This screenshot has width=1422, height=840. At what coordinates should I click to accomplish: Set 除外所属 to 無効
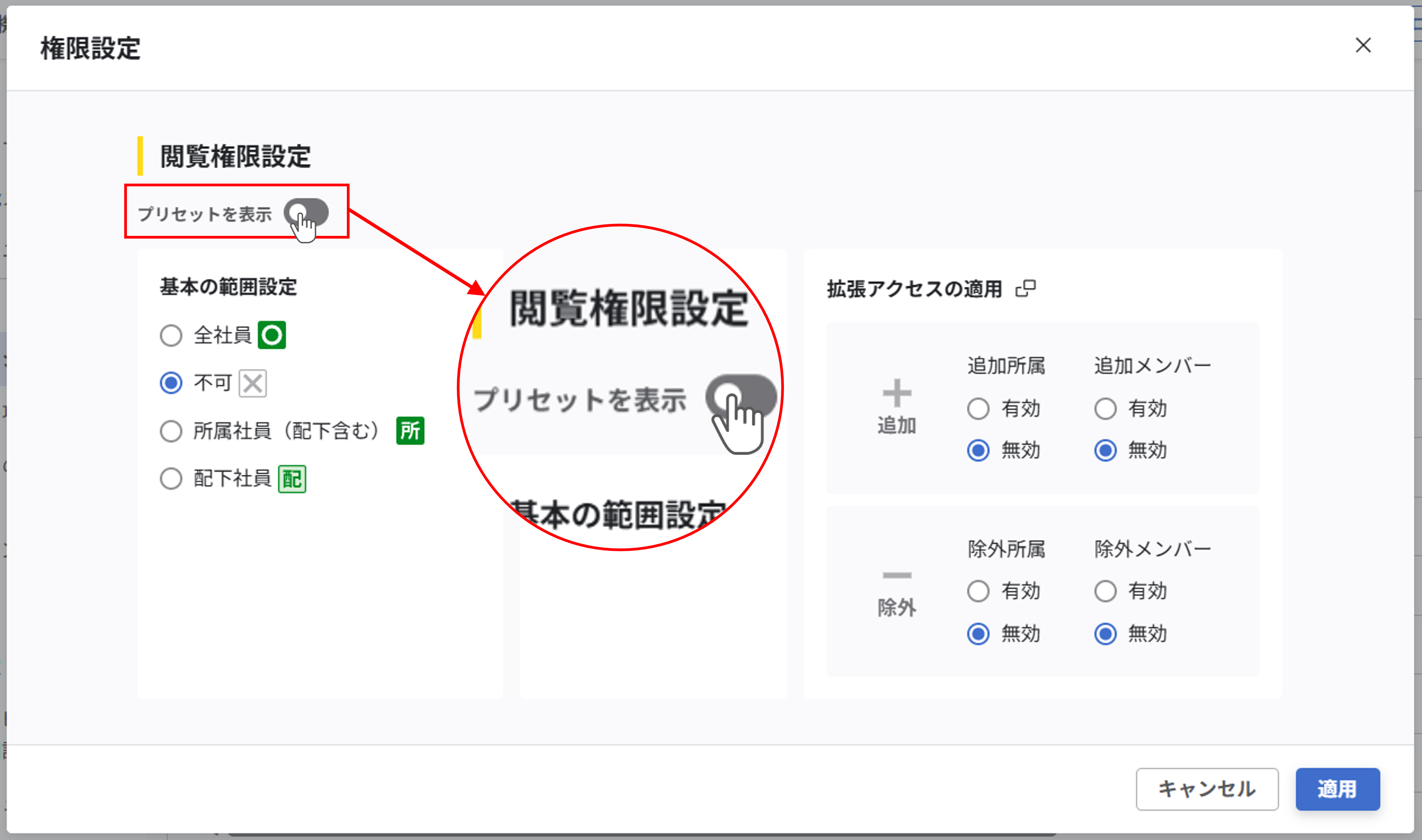(x=978, y=634)
